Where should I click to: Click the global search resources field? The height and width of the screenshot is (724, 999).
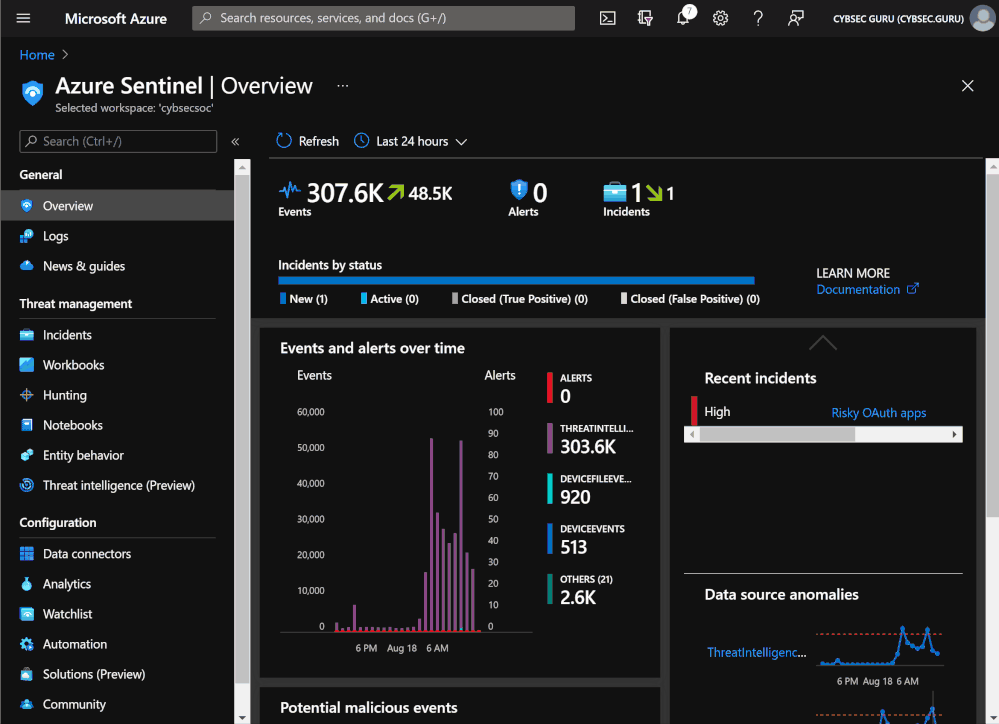point(384,18)
